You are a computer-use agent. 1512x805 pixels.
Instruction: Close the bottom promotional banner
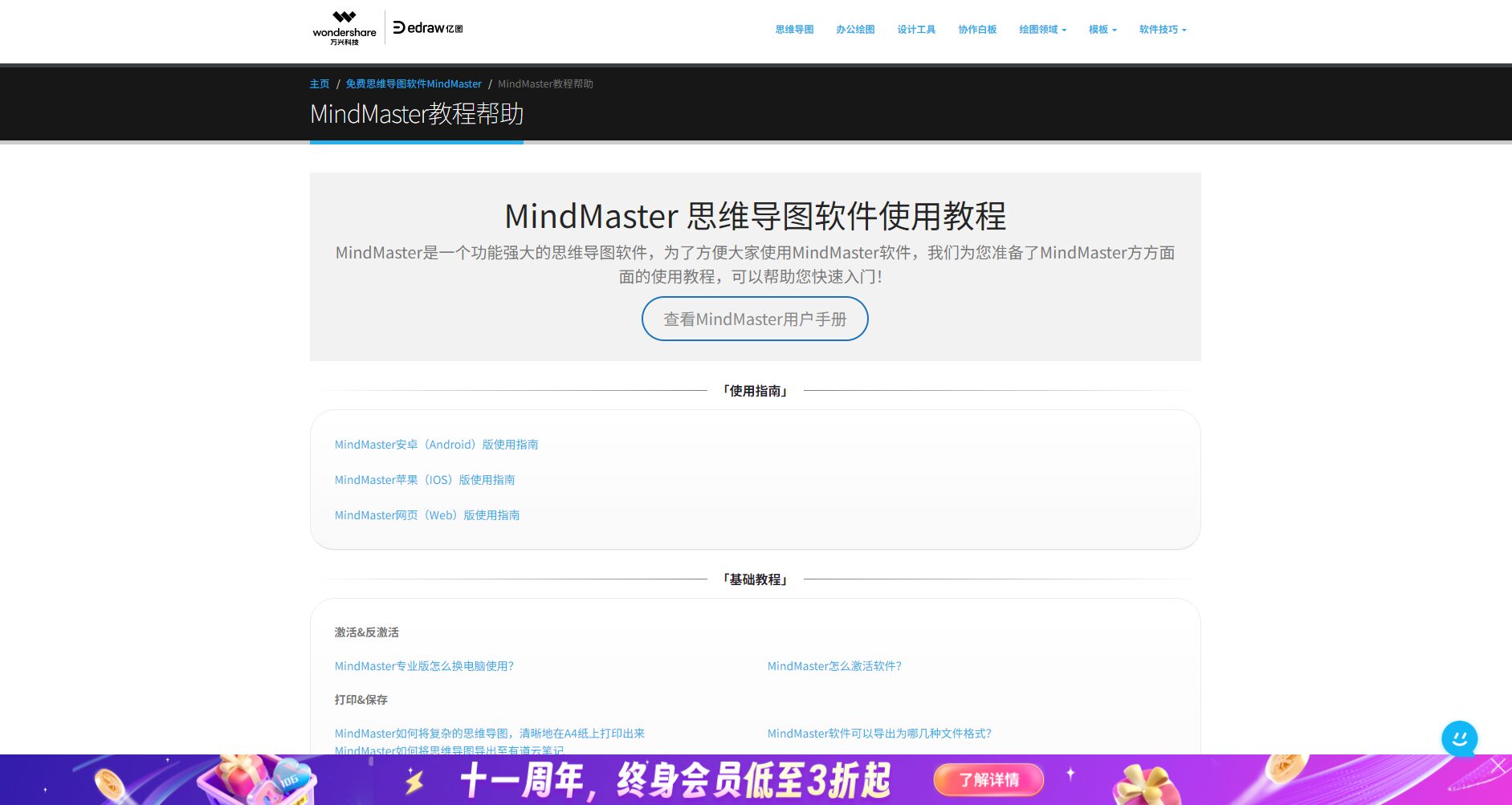1498,766
